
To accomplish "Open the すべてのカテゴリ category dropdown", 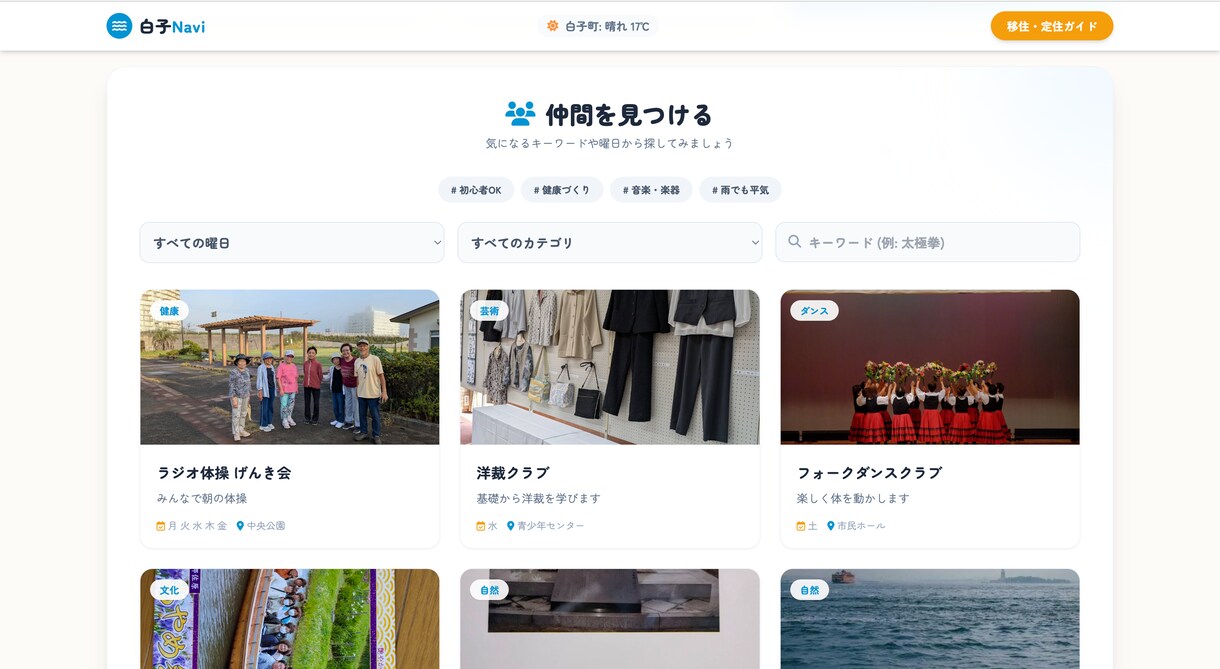I will pyautogui.click(x=610, y=242).
